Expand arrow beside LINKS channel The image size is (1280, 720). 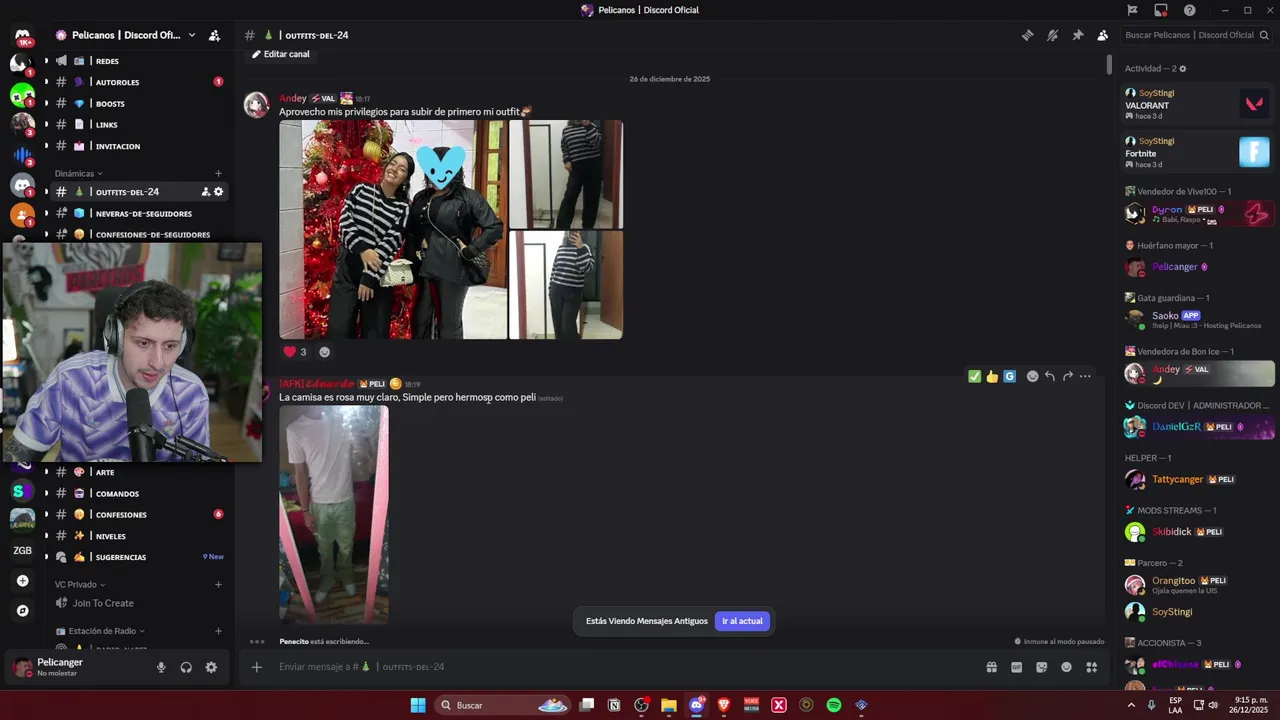point(46,125)
